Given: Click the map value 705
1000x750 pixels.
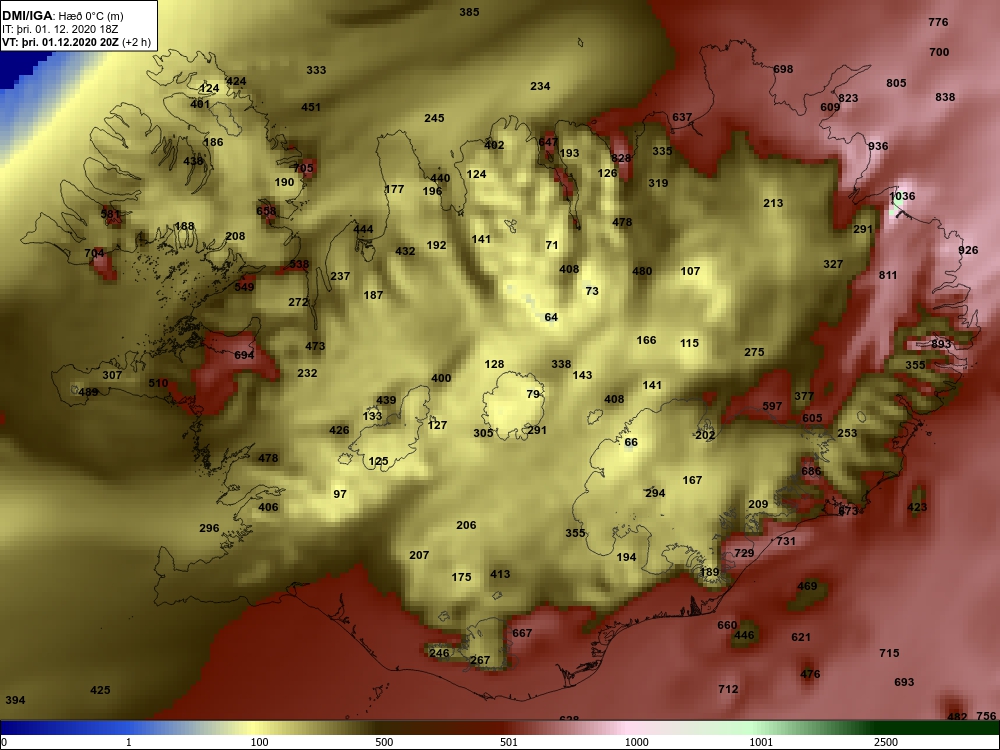Looking at the screenshot, I should click(x=304, y=168).
